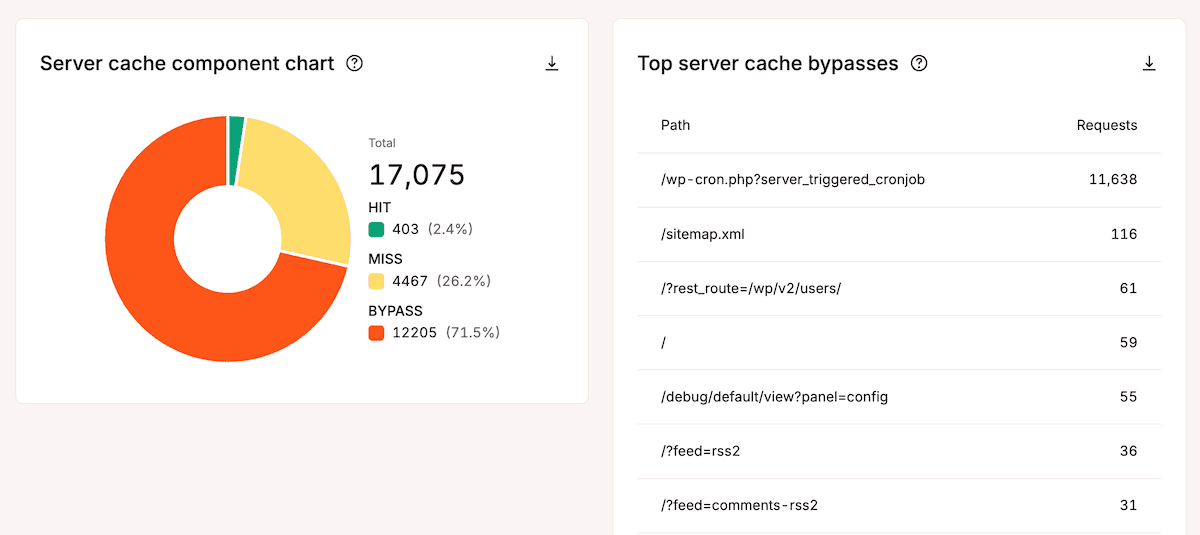The image size is (1200, 535).
Task: Select the /wp-cron.php?server_triggered_cronjob path
Action: click(793, 180)
